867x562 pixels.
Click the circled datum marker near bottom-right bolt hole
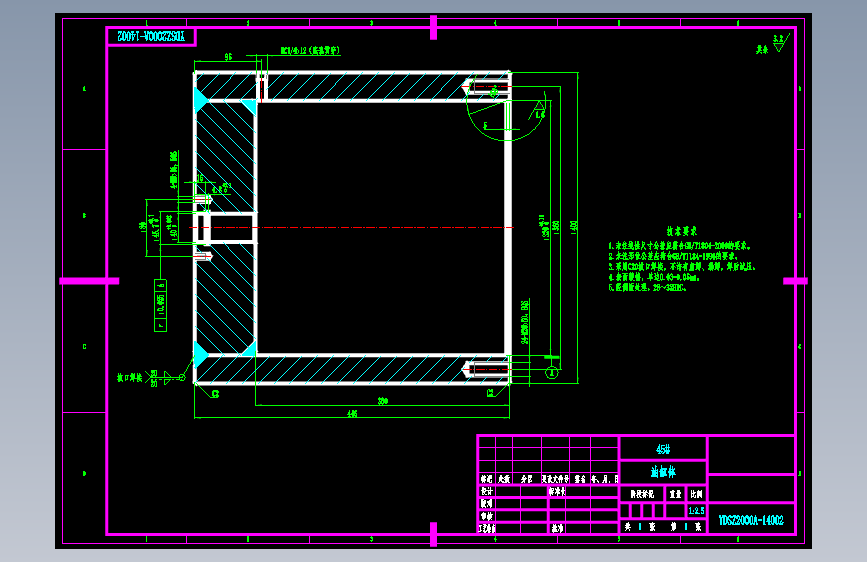point(552,373)
